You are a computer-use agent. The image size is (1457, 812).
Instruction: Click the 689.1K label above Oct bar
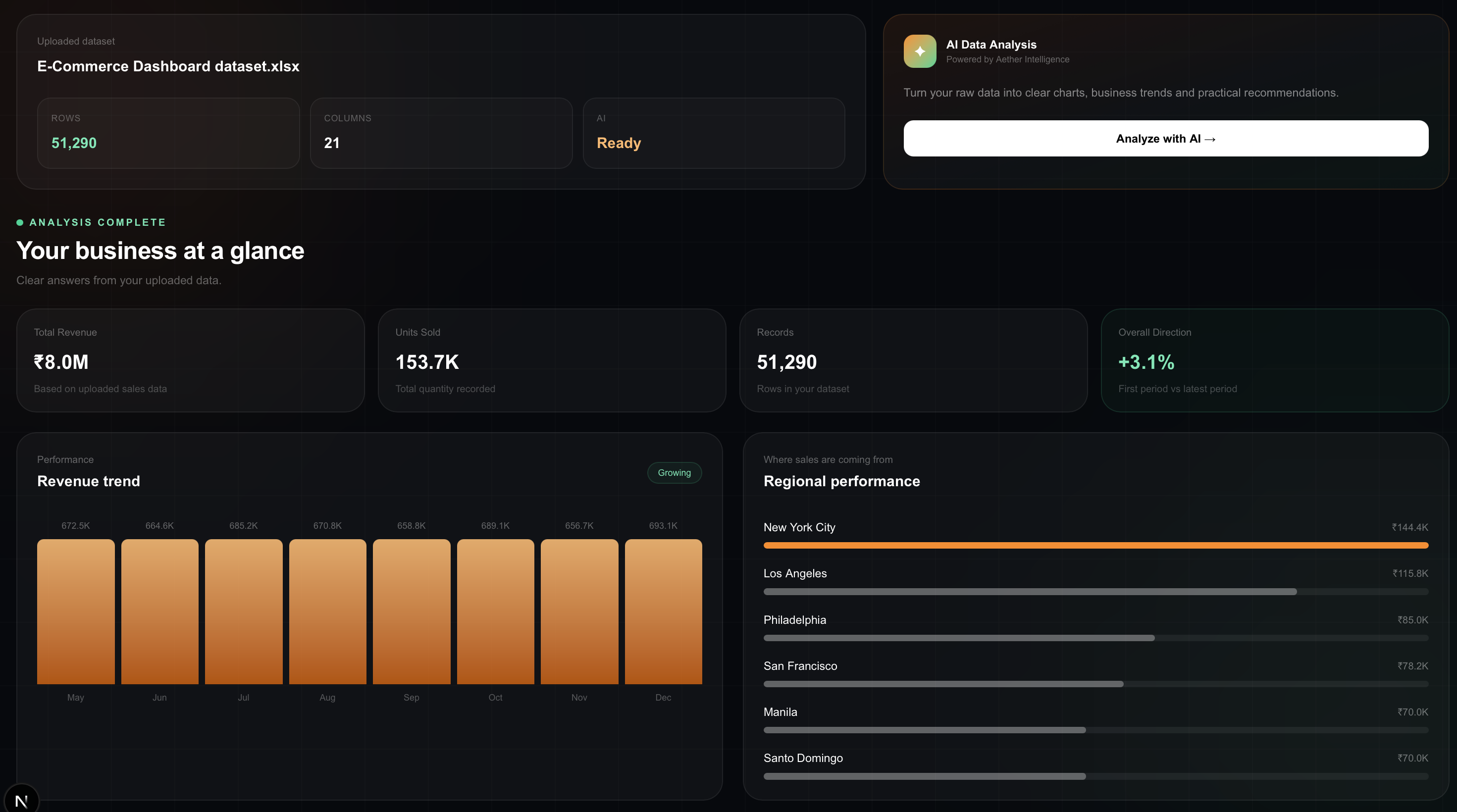click(x=495, y=526)
